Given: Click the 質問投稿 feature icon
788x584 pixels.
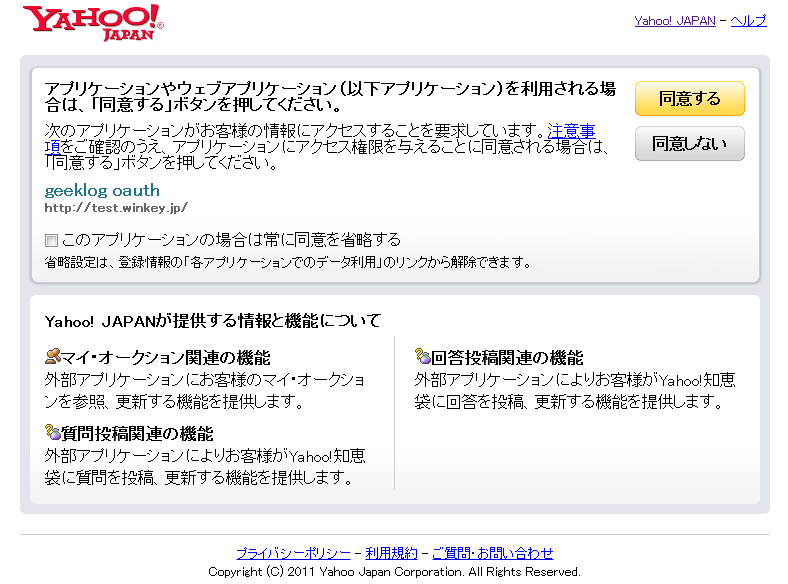Looking at the screenshot, I should [x=53, y=433].
